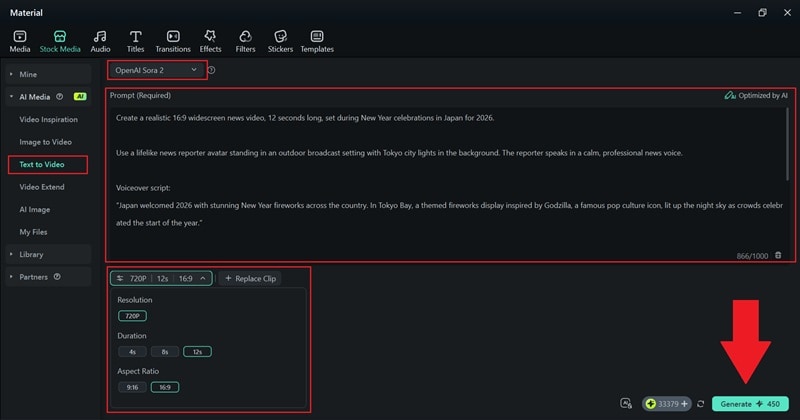Viewport: 800px width, 420px height.
Task: Refresh the credits balance
Action: (x=701, y=404)
